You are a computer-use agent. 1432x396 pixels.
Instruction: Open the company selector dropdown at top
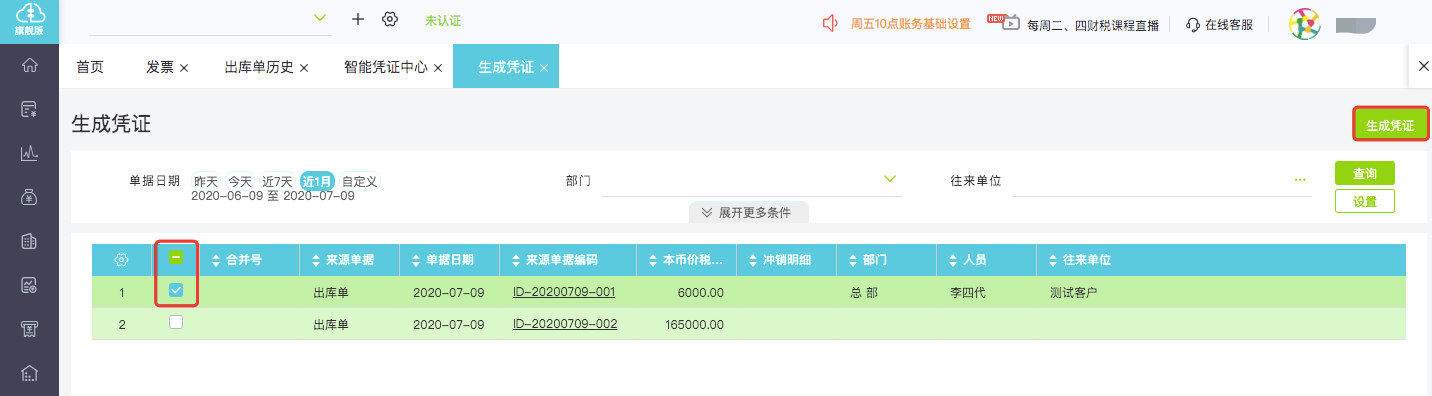(x=210, y=19)
